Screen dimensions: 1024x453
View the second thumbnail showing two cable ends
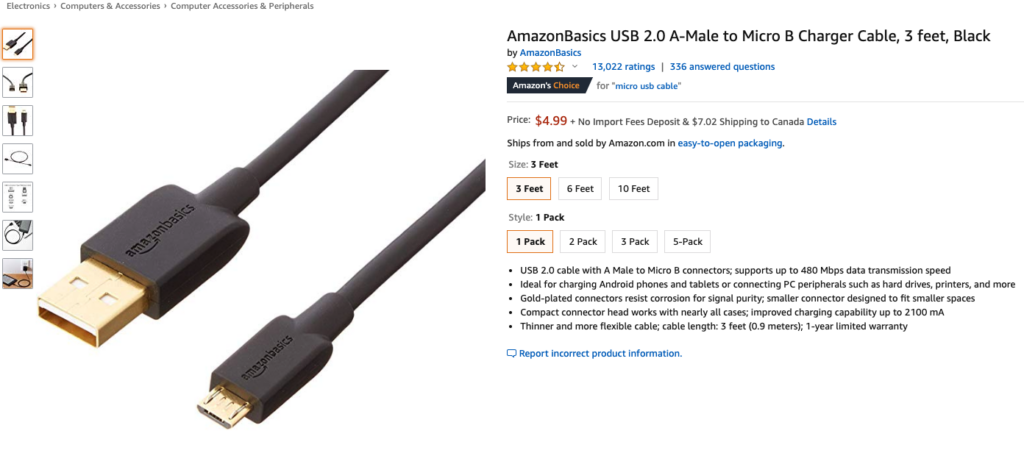click(18, 82)
